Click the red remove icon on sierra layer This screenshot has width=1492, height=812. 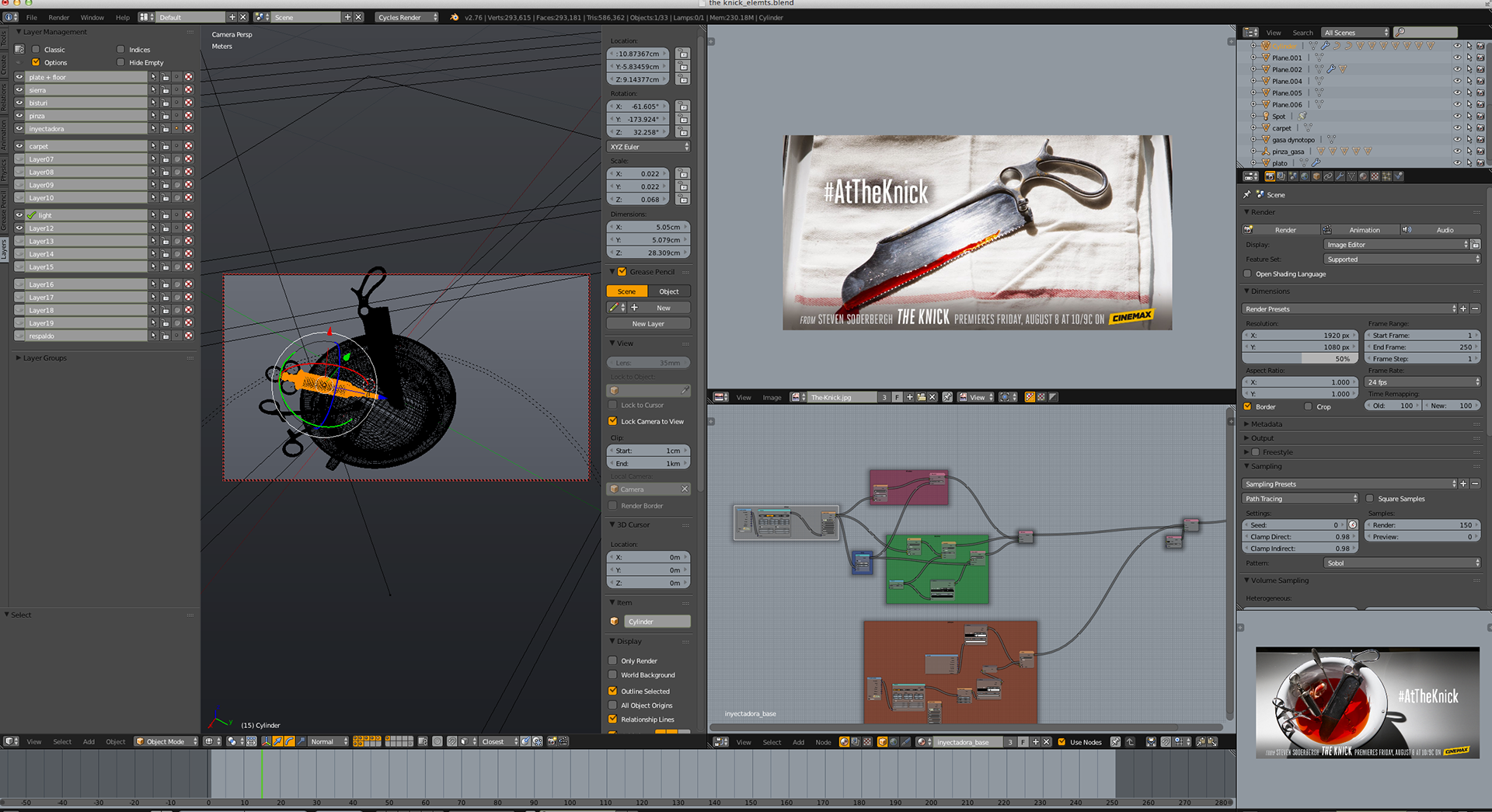[x=189, y=89]
